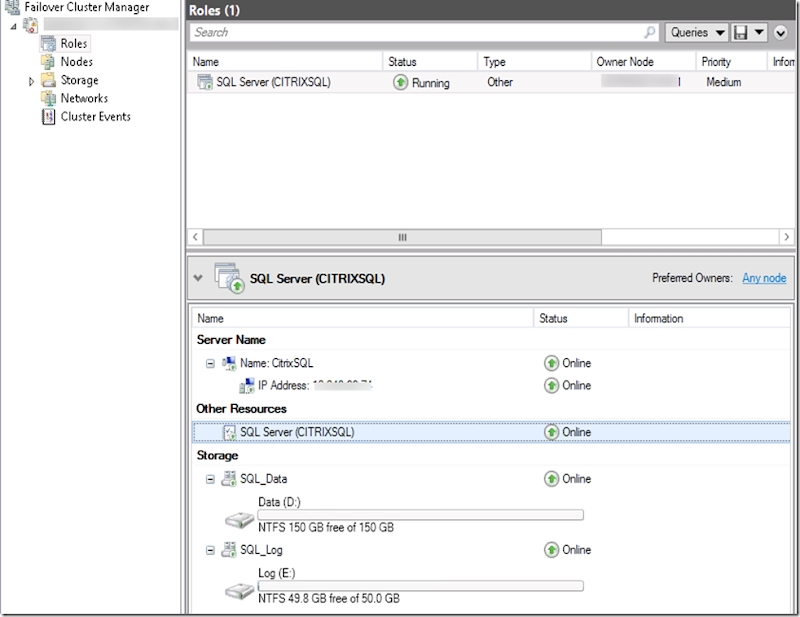Click the Storage folder icon
This screenshot has height=617, width=800.
pyautogui.click(x=48, y=80)
